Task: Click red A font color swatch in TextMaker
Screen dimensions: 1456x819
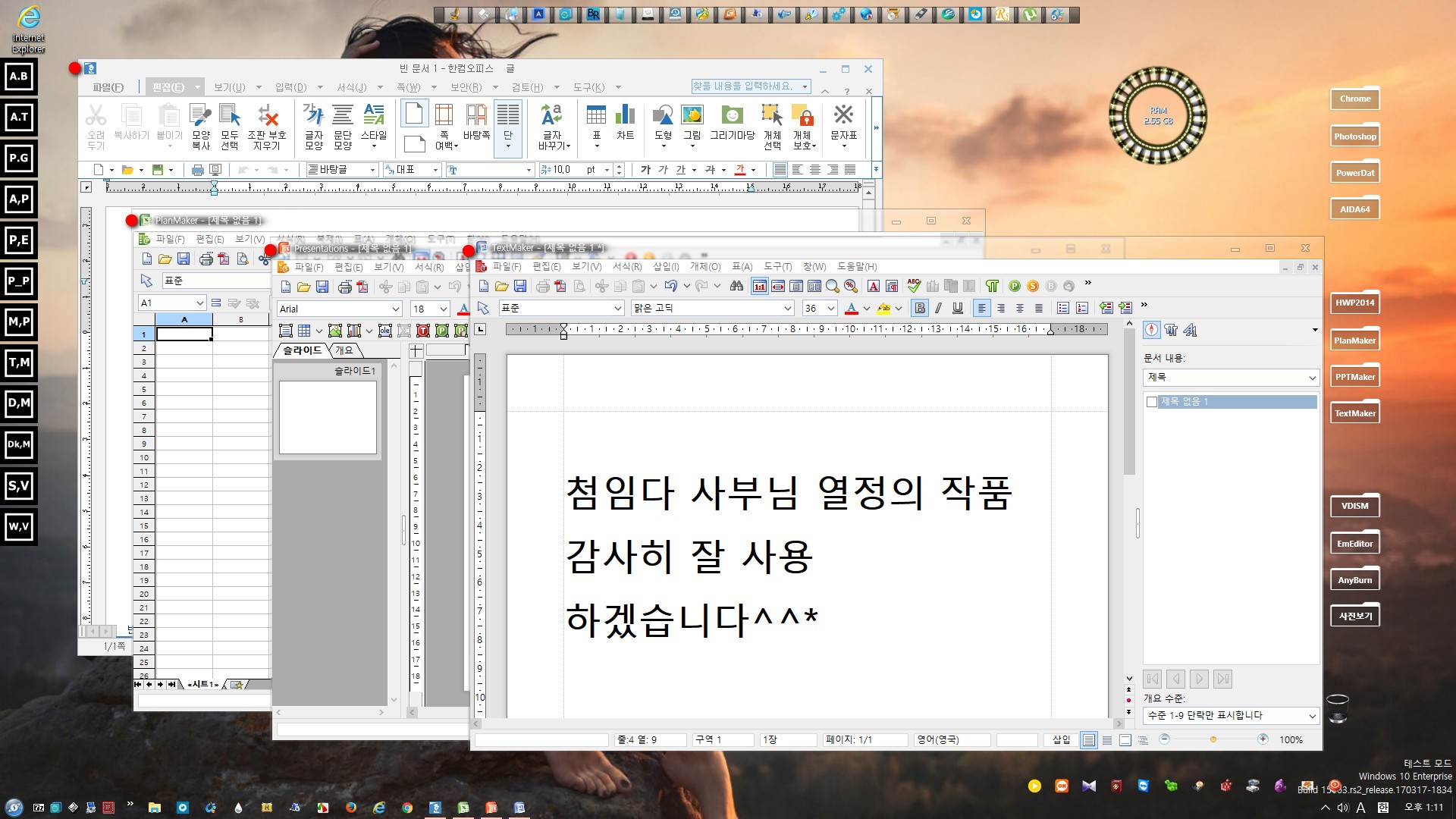Action: (x=851, y=308)
